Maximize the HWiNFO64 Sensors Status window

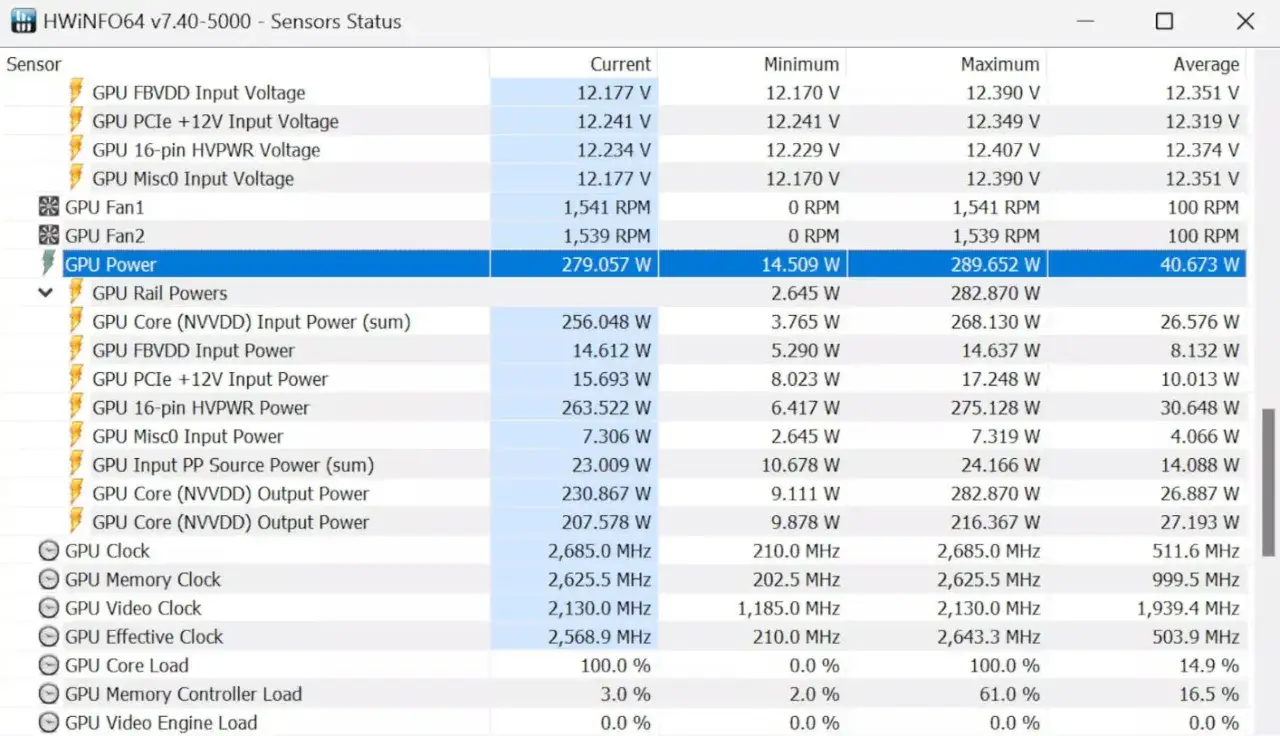click(1164, 21)
